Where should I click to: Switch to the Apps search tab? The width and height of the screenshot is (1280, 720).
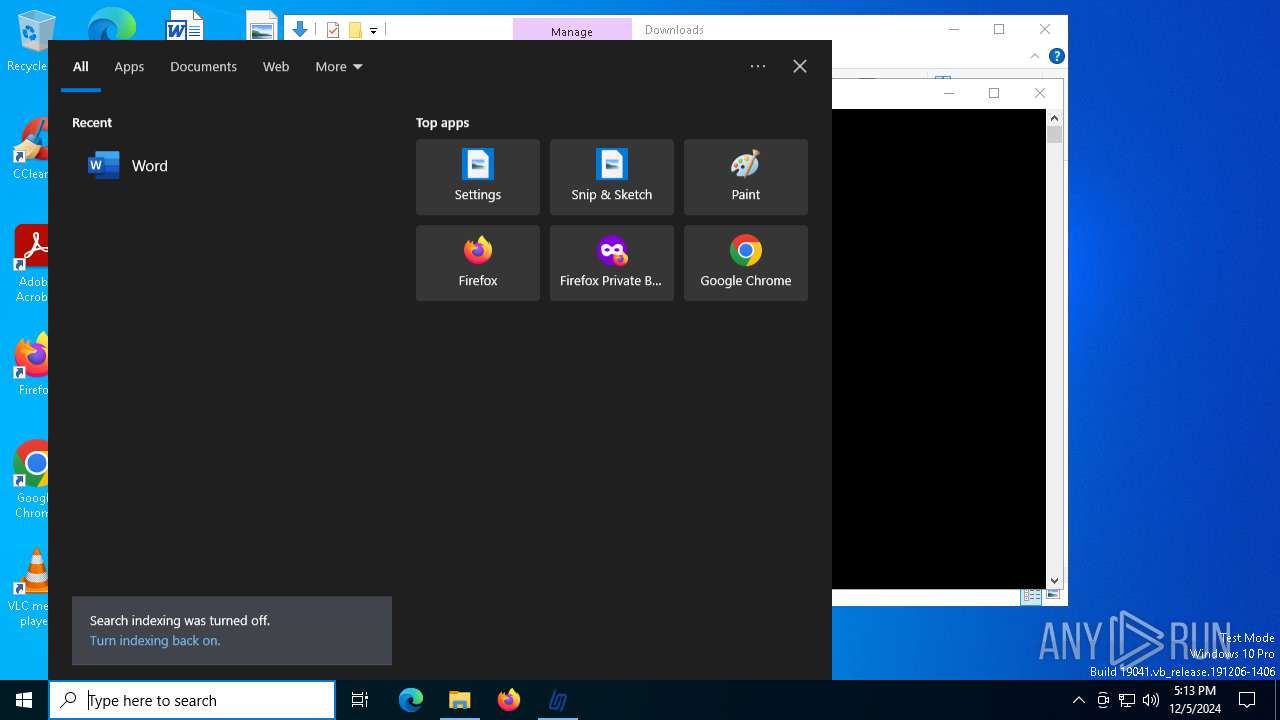(x=129, y=67)
